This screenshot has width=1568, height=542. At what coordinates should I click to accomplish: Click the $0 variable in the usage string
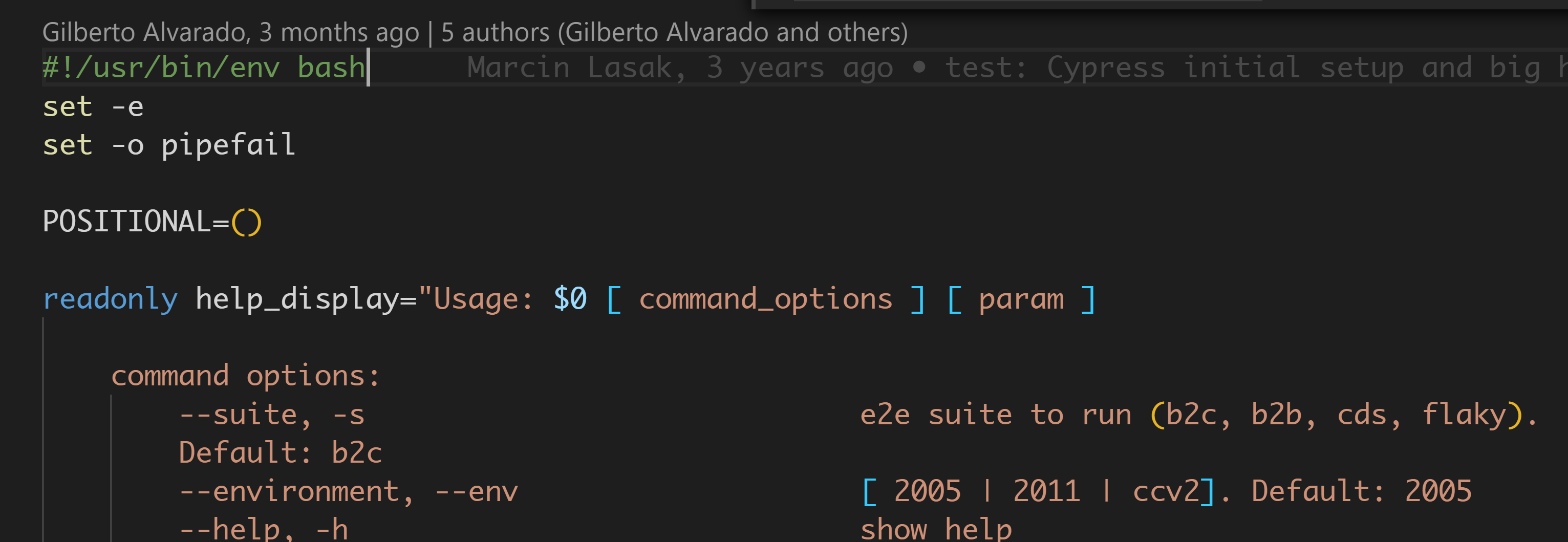coord(570,299)
